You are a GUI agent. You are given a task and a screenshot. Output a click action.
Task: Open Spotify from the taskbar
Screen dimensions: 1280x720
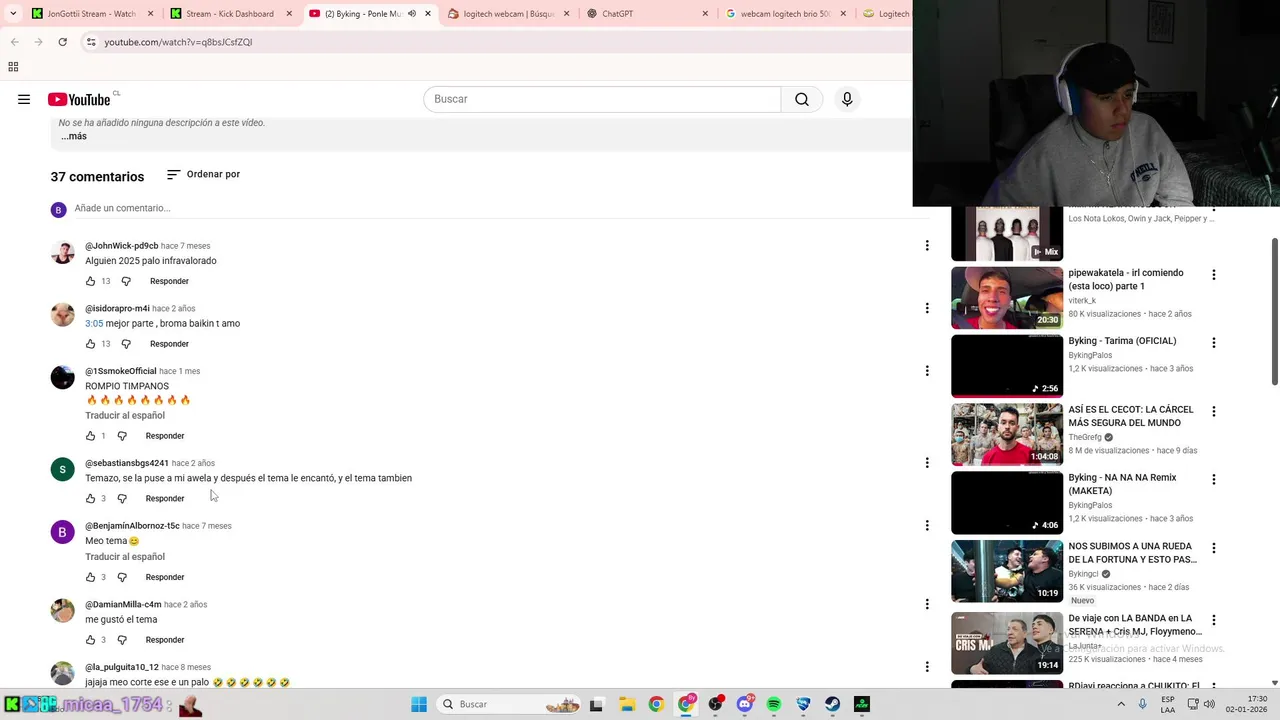pyautogui.click(x=774, y=704)
